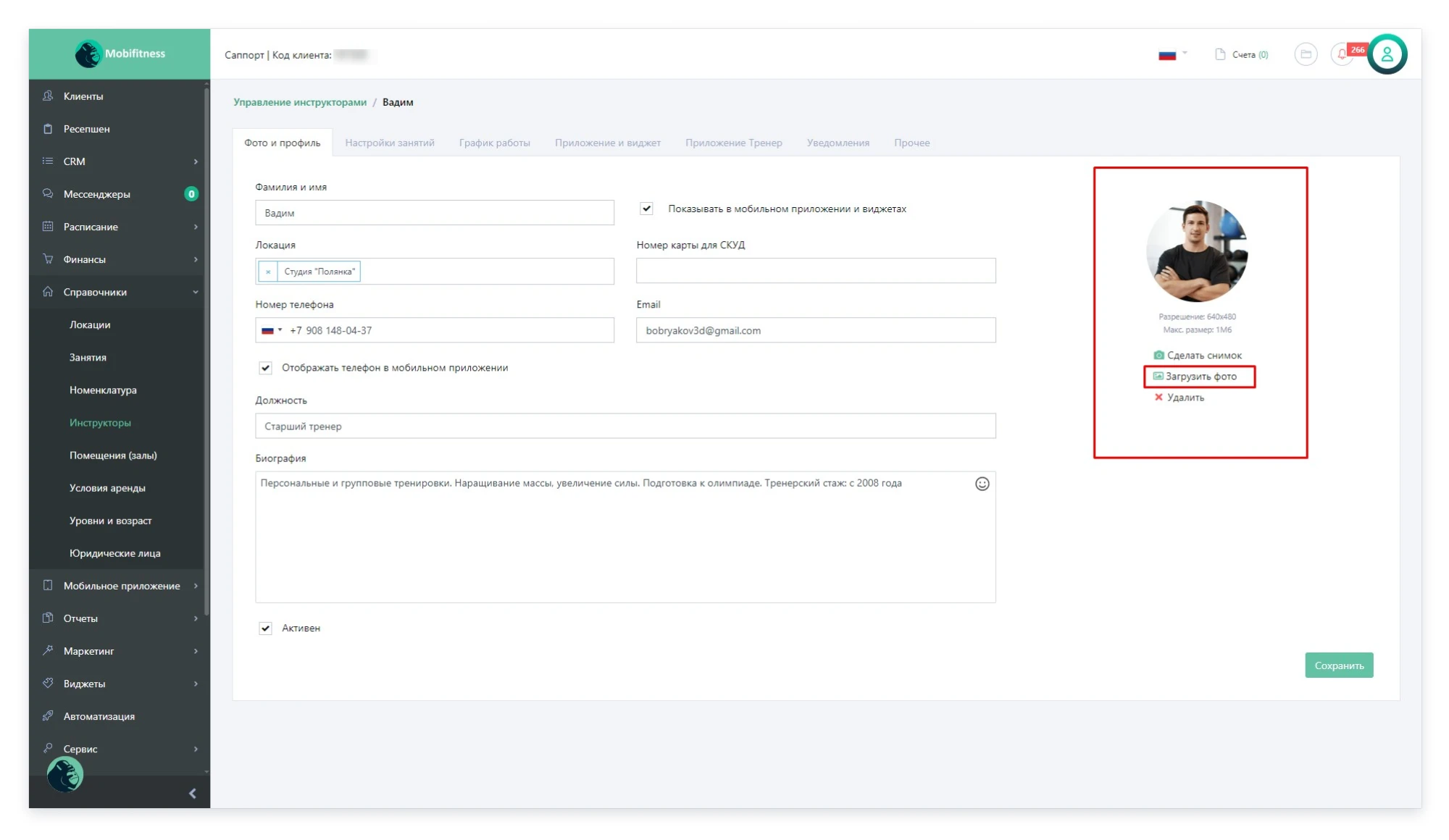1449x840 pixels.
Task: Expand the Мобильное приложение chevron
Action: (196, 585)
